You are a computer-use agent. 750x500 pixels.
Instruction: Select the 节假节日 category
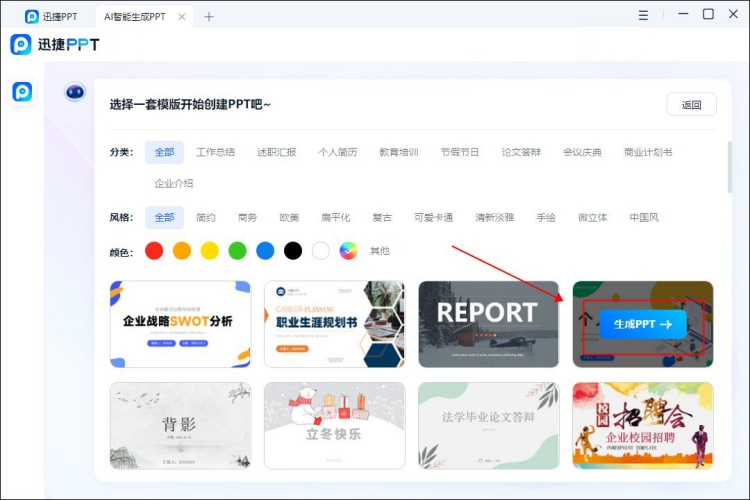(460, 152)
